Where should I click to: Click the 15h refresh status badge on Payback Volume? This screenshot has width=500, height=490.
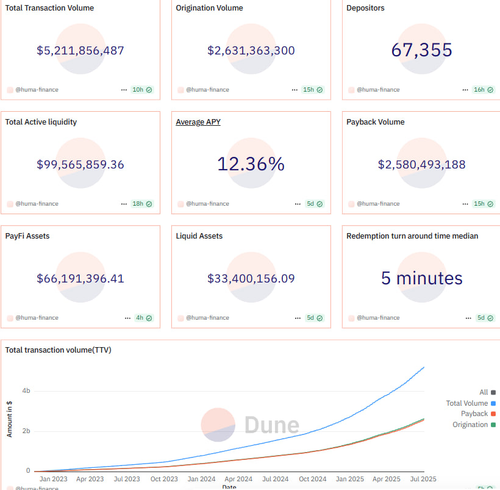tap(483, 204)
